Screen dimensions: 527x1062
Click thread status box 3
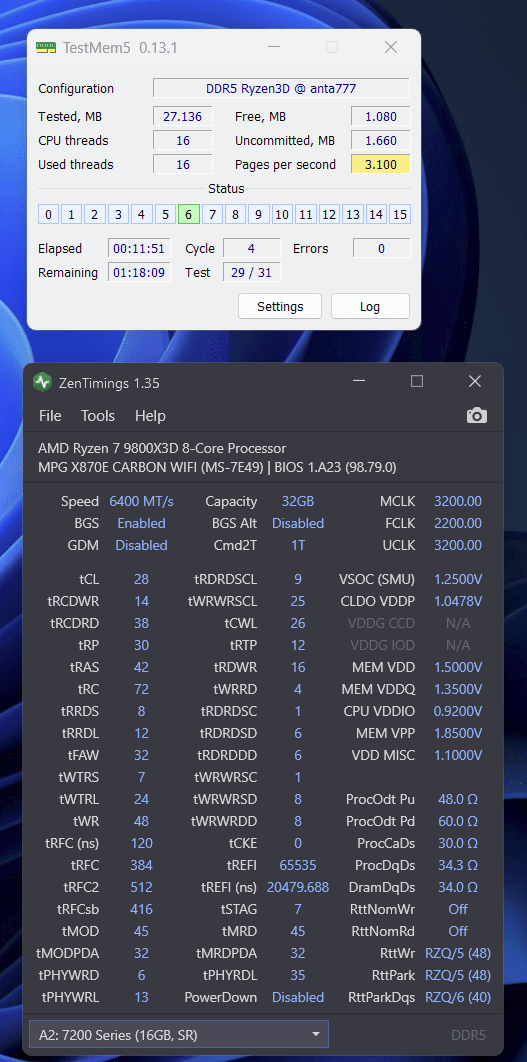(118, 215)
